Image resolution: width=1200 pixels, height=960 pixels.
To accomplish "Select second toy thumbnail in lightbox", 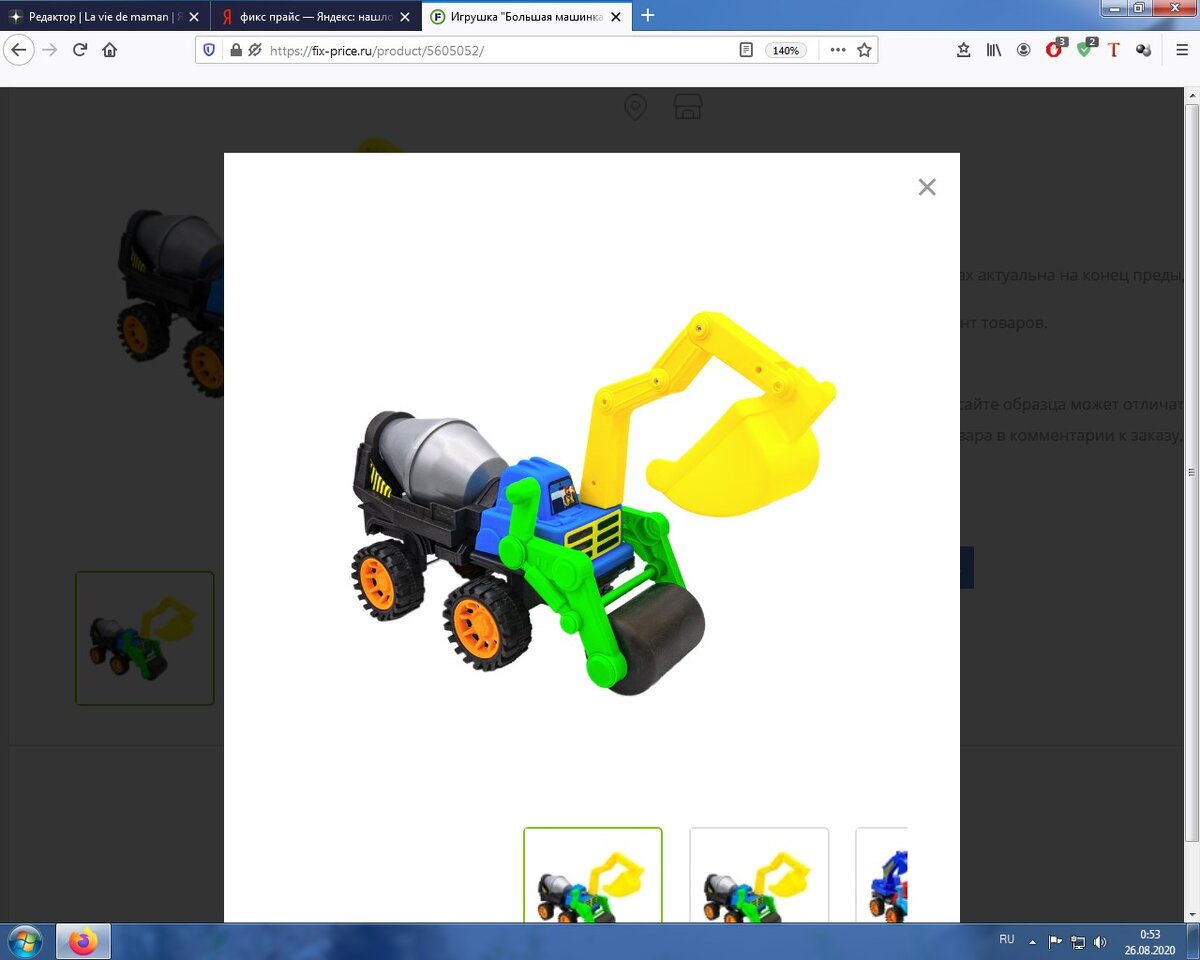I will click(759, 875).
